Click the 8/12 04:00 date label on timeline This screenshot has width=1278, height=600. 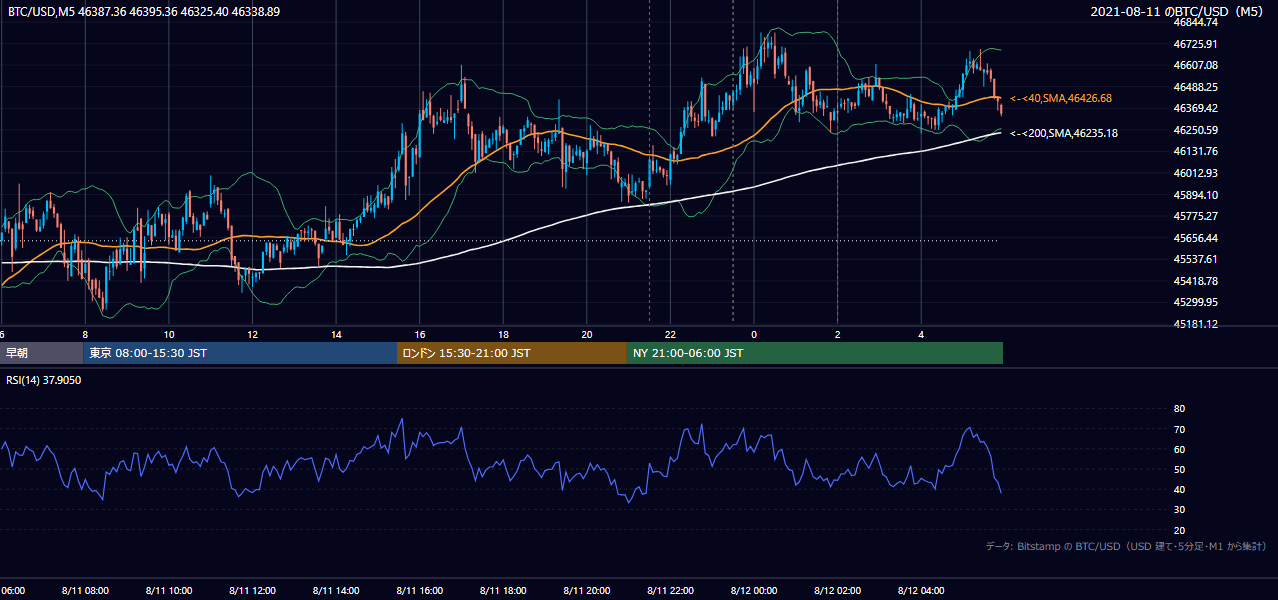(x=923, y=590)
